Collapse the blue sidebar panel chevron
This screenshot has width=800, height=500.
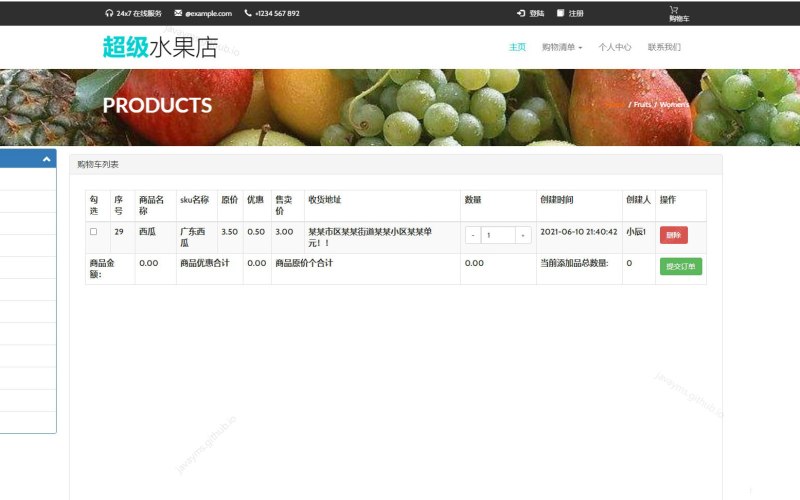click(46, 159)
